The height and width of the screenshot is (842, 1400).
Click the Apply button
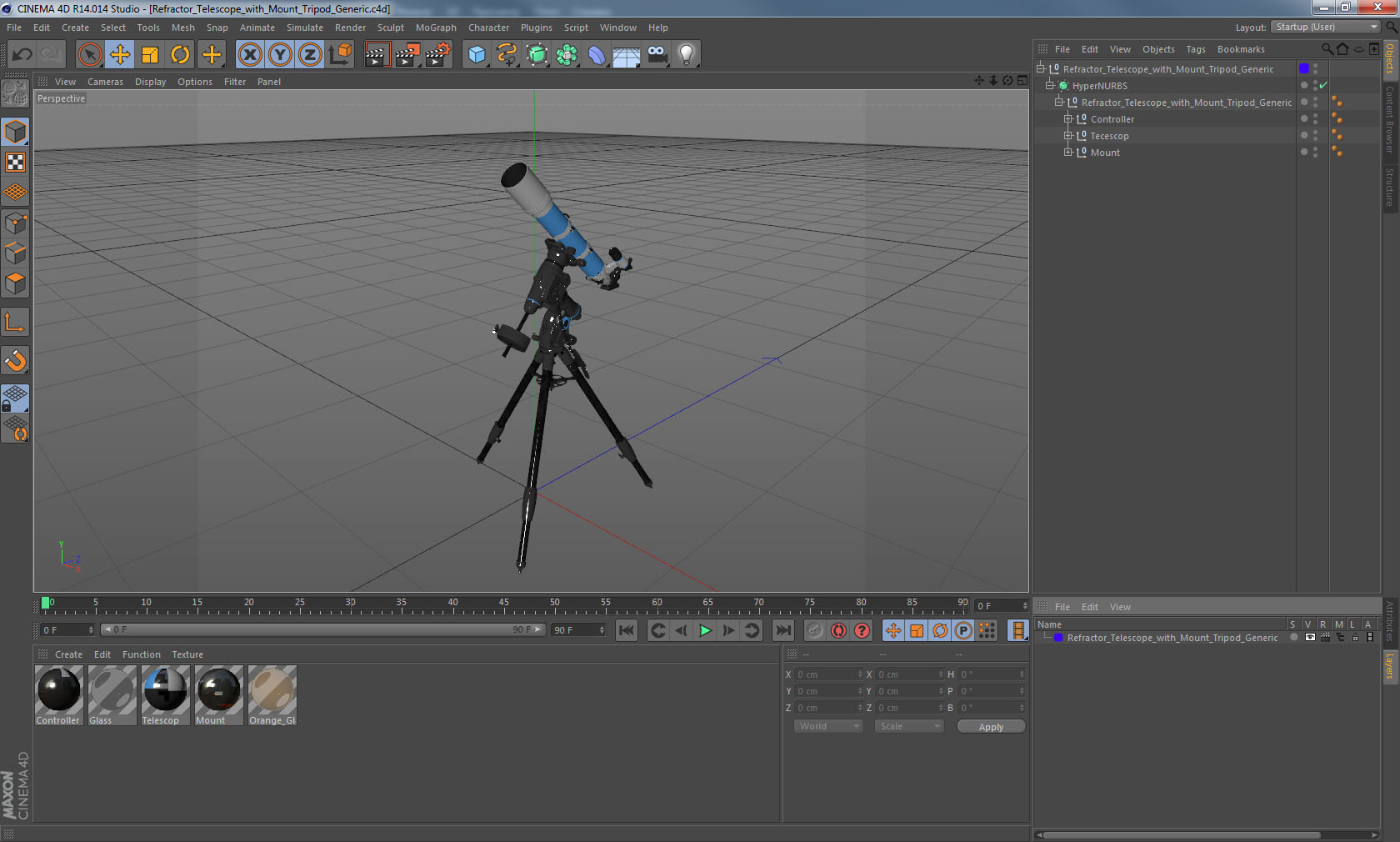(x=991, y=727)
